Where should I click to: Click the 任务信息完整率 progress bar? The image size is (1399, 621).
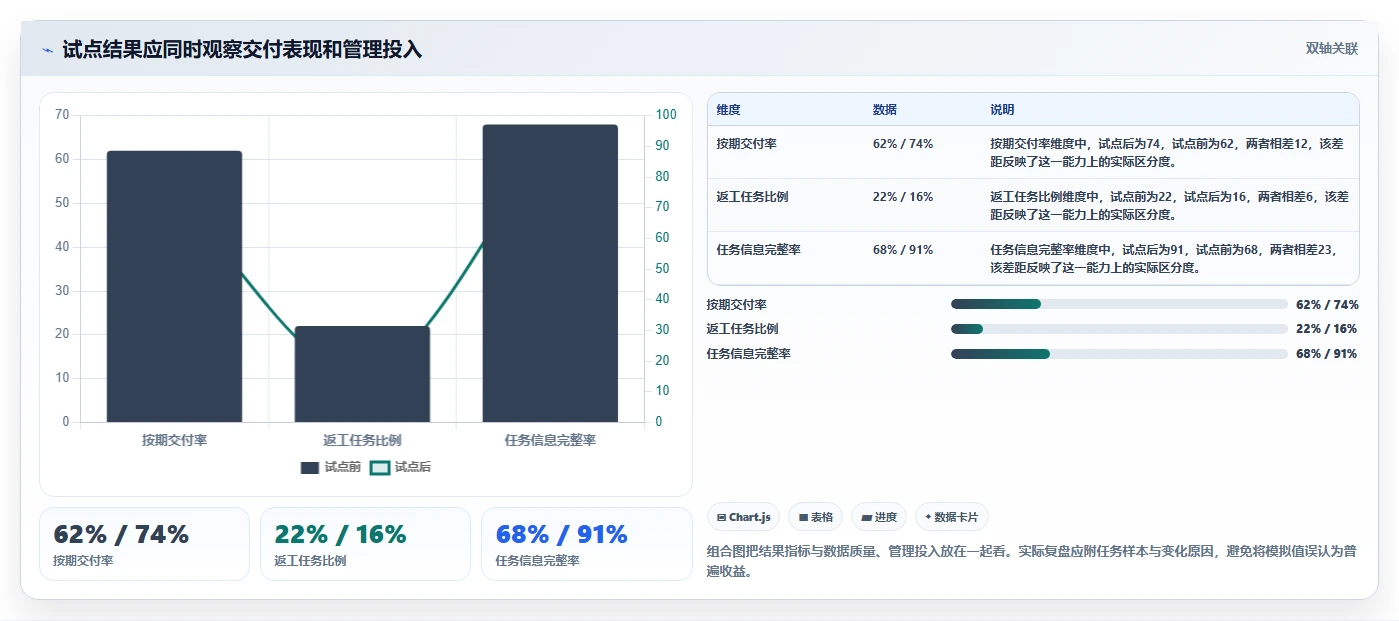[x=1119, y=354]
